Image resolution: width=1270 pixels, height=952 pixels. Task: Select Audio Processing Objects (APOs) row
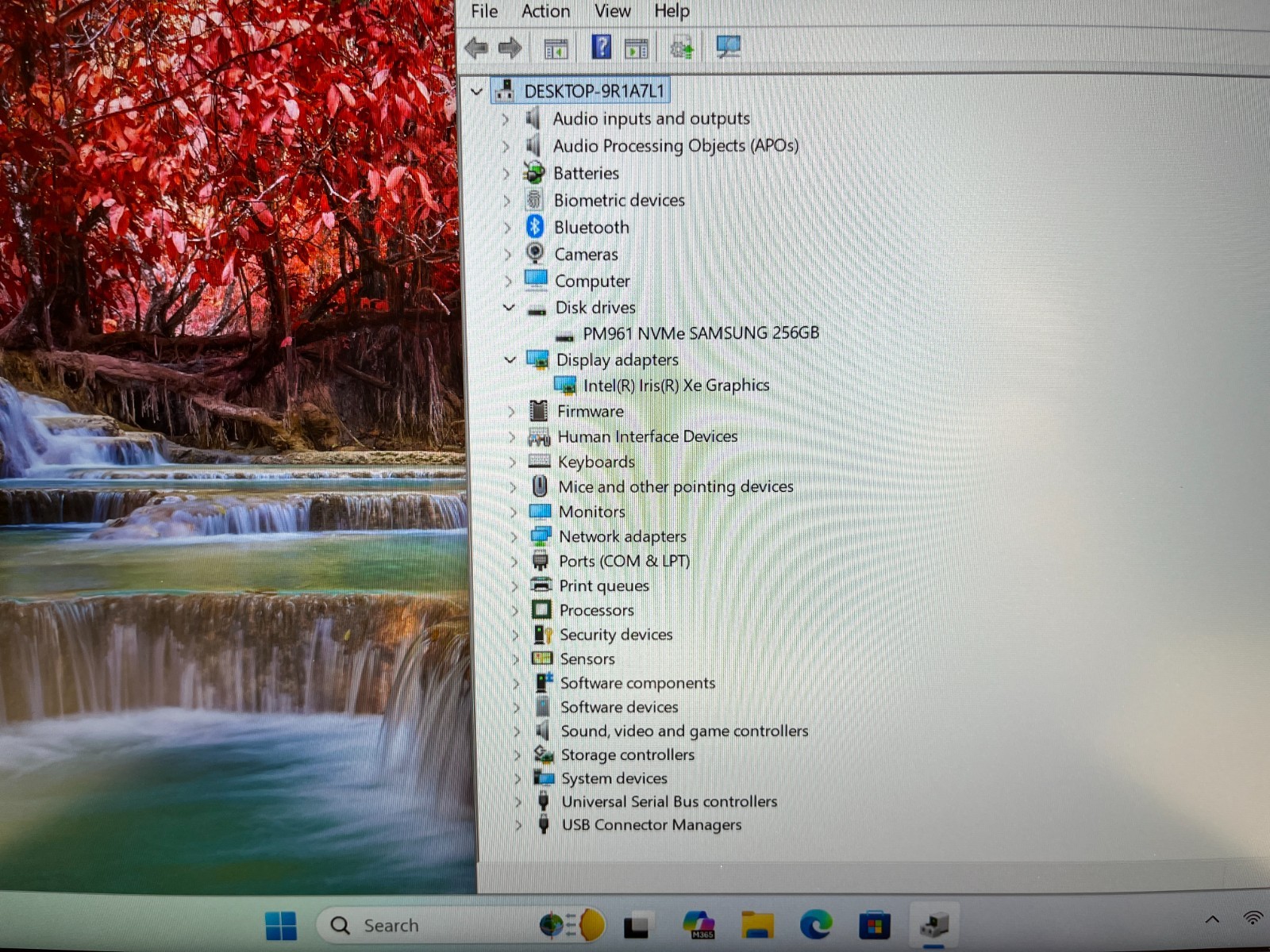pos(675,146)
